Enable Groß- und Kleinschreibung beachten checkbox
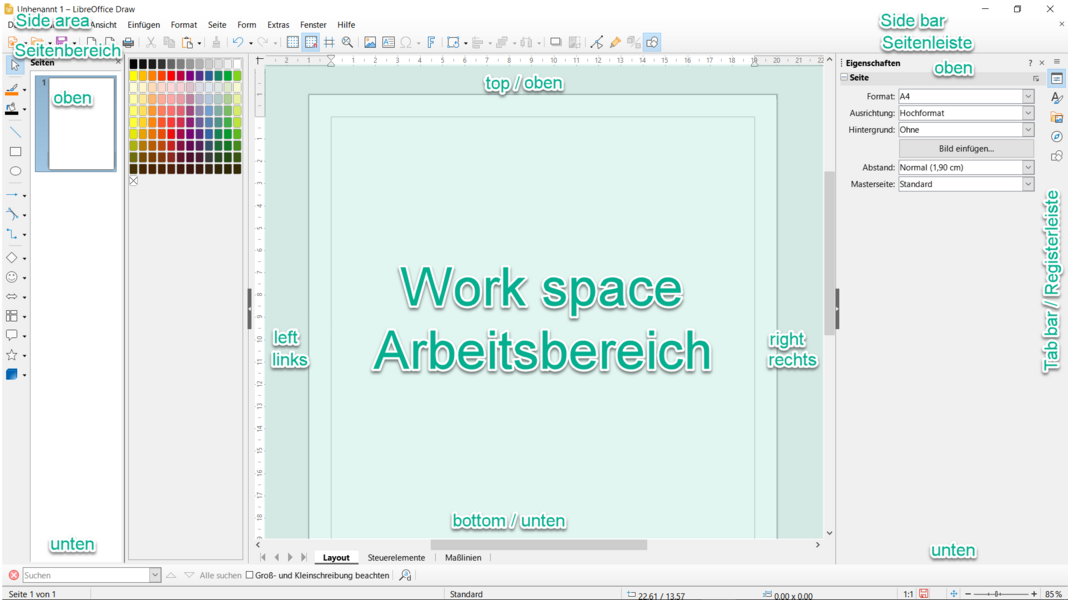 (250, 575)
